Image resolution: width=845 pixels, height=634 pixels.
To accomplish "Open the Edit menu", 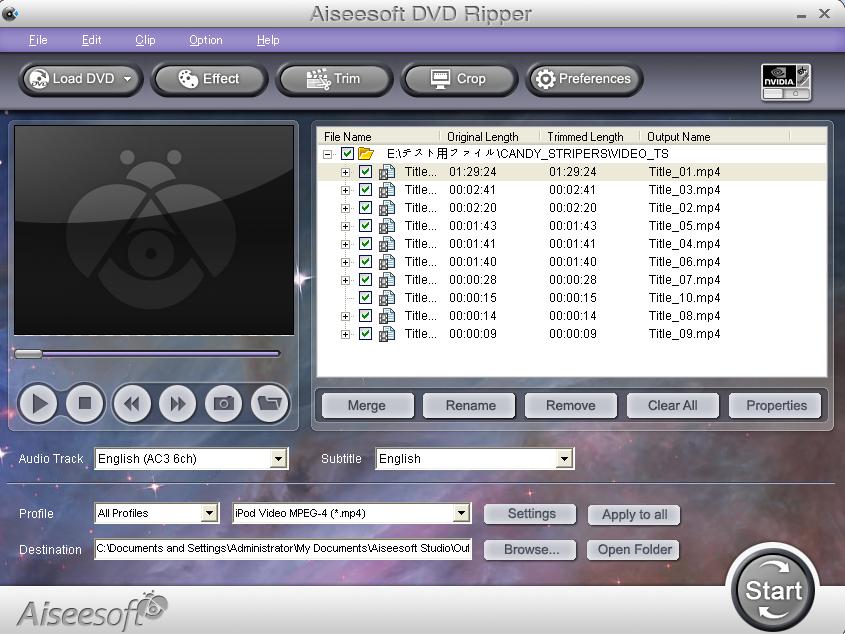I will [x=91, y=40].
